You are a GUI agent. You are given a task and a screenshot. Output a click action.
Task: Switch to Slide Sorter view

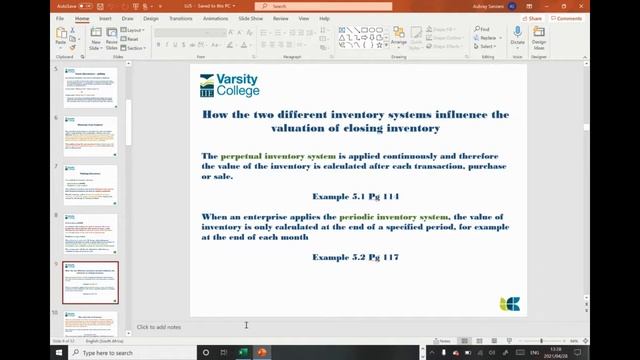[x=480, y=341]
